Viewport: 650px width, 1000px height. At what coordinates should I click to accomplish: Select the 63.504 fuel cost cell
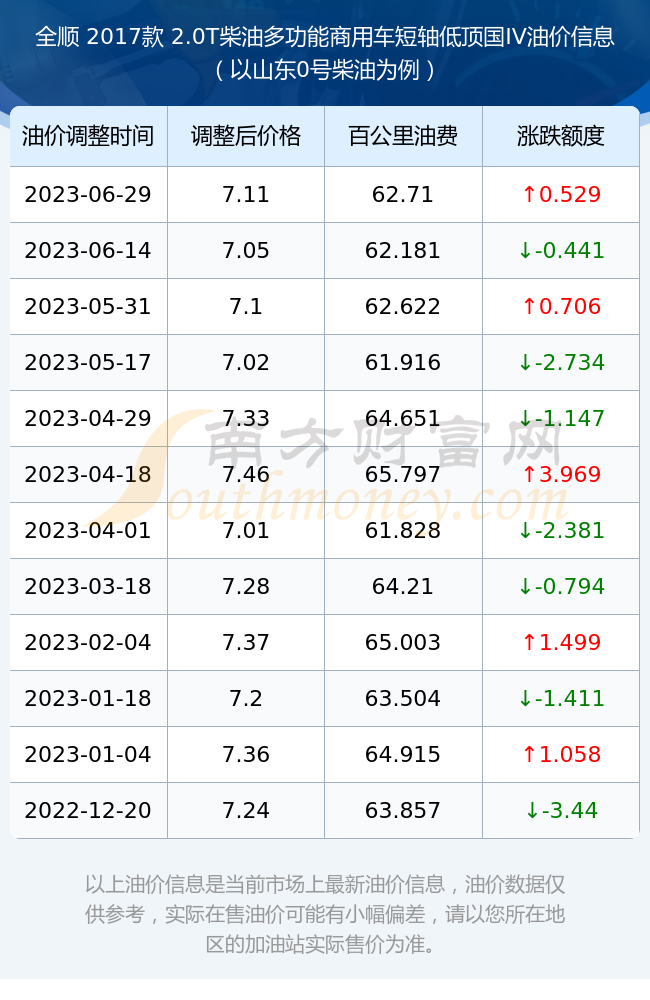click(403, 698)
